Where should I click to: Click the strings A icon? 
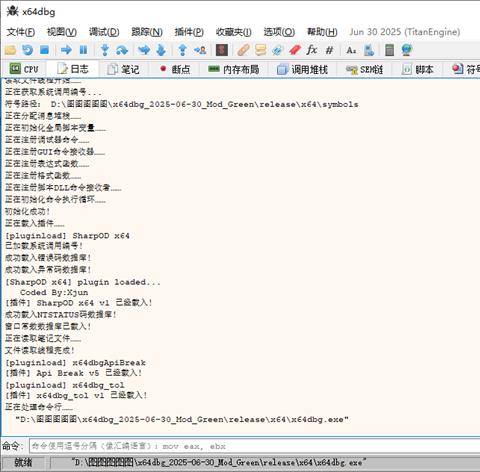351,50
